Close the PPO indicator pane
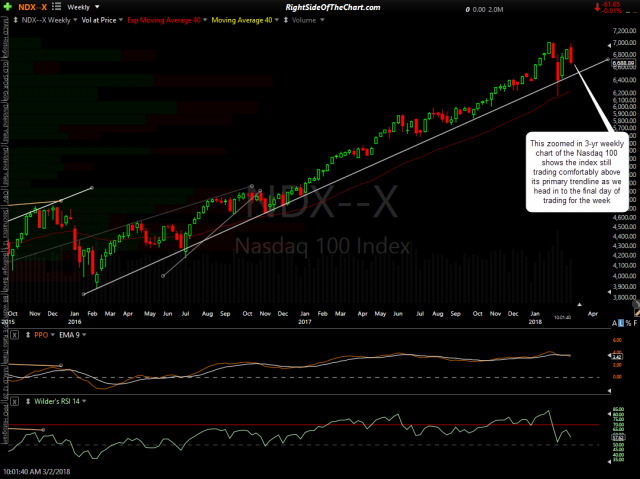The width and height of the screenshot is (640, 479). [x=14, y=335]
